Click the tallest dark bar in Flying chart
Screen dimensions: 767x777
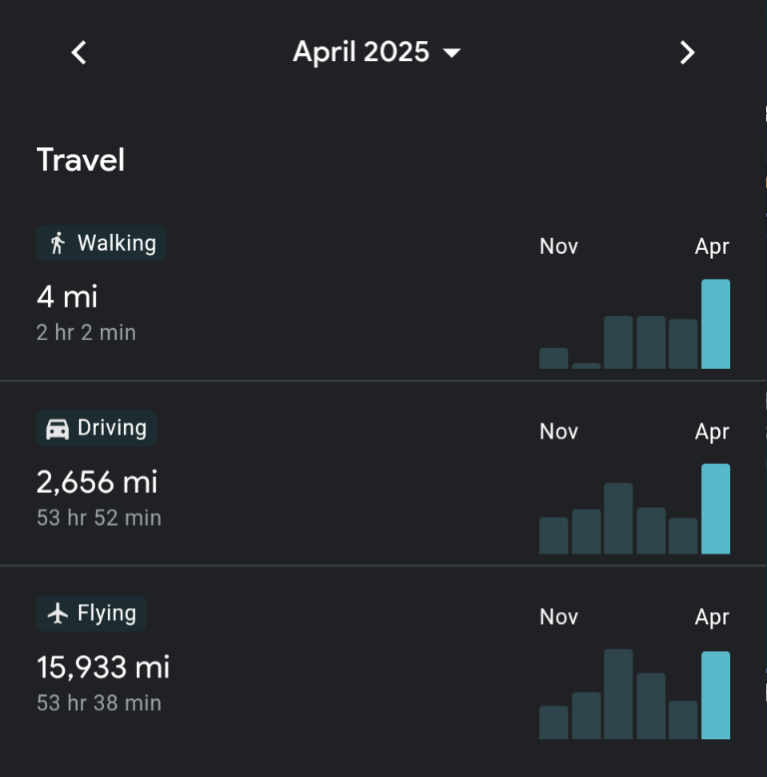coord(618,694)
